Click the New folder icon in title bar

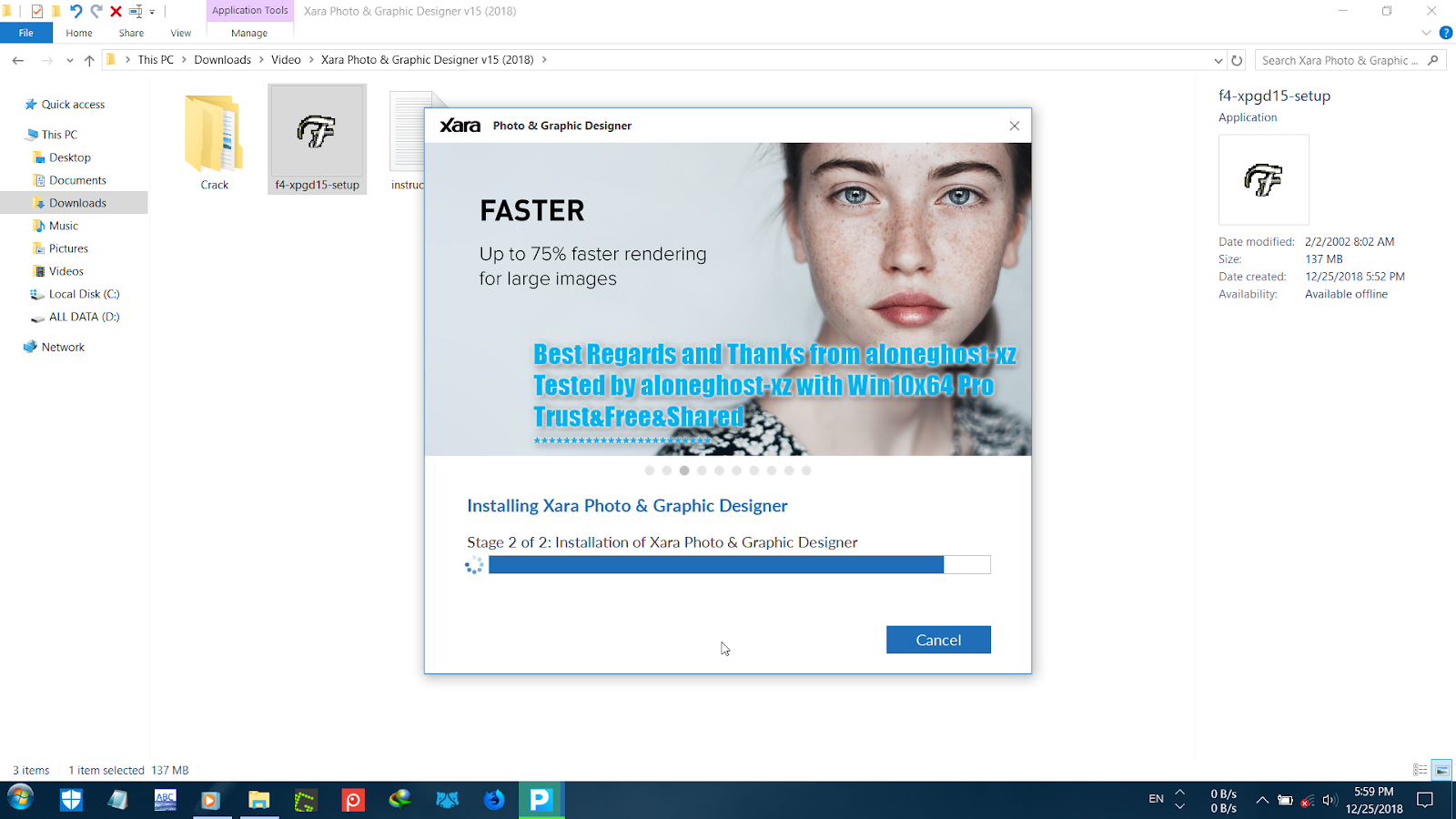click(56, 11)
